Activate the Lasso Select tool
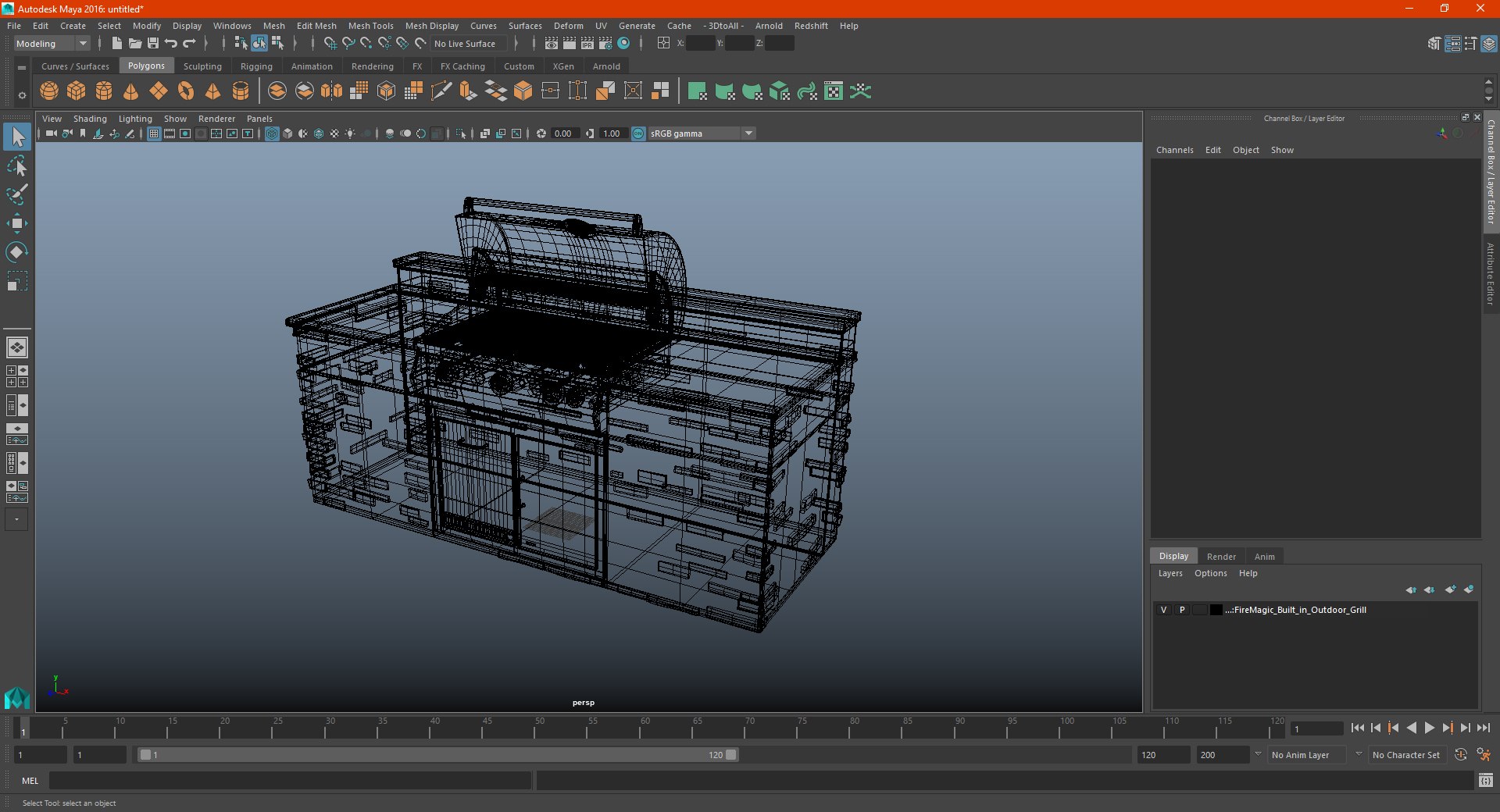 17,166
